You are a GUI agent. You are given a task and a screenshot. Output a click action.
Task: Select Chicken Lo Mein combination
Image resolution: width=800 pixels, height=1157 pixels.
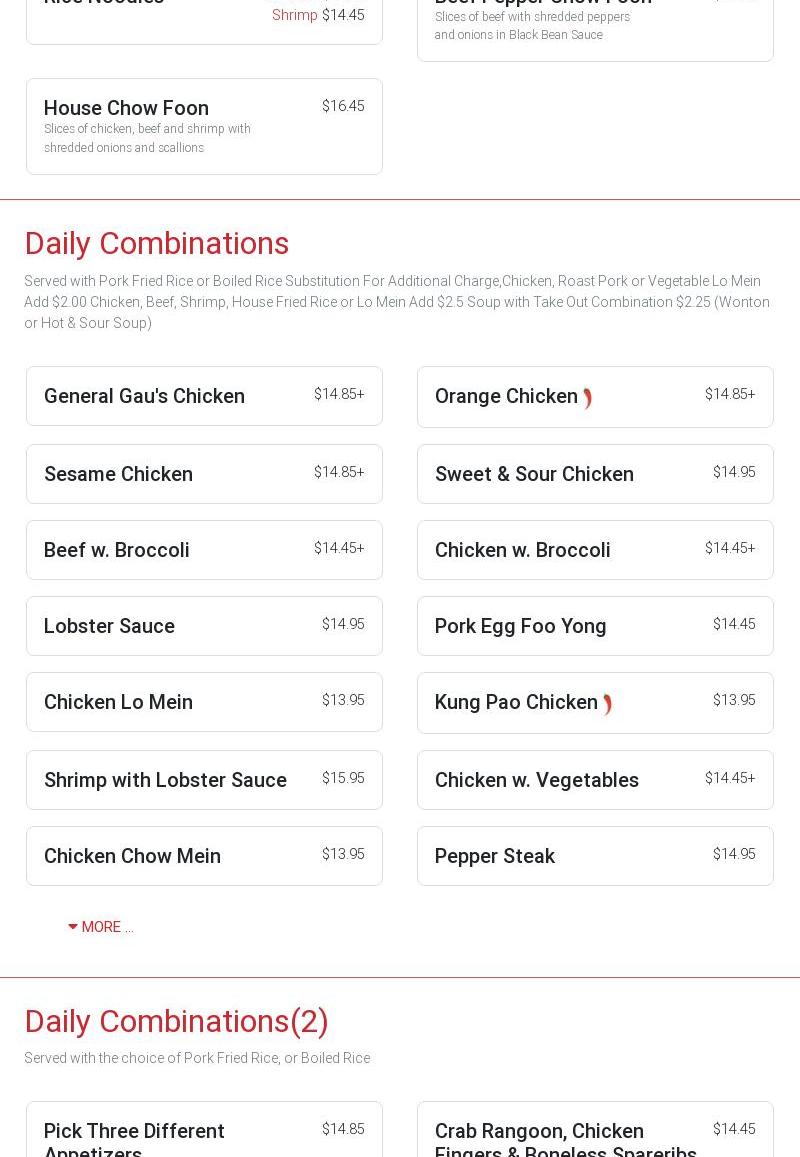[x=204, y=702]
